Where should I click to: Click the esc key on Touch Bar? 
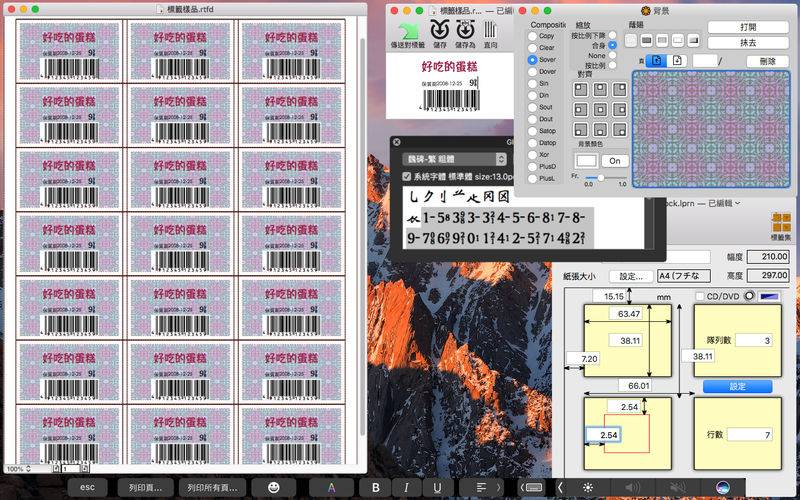click(x=87, y=487)
